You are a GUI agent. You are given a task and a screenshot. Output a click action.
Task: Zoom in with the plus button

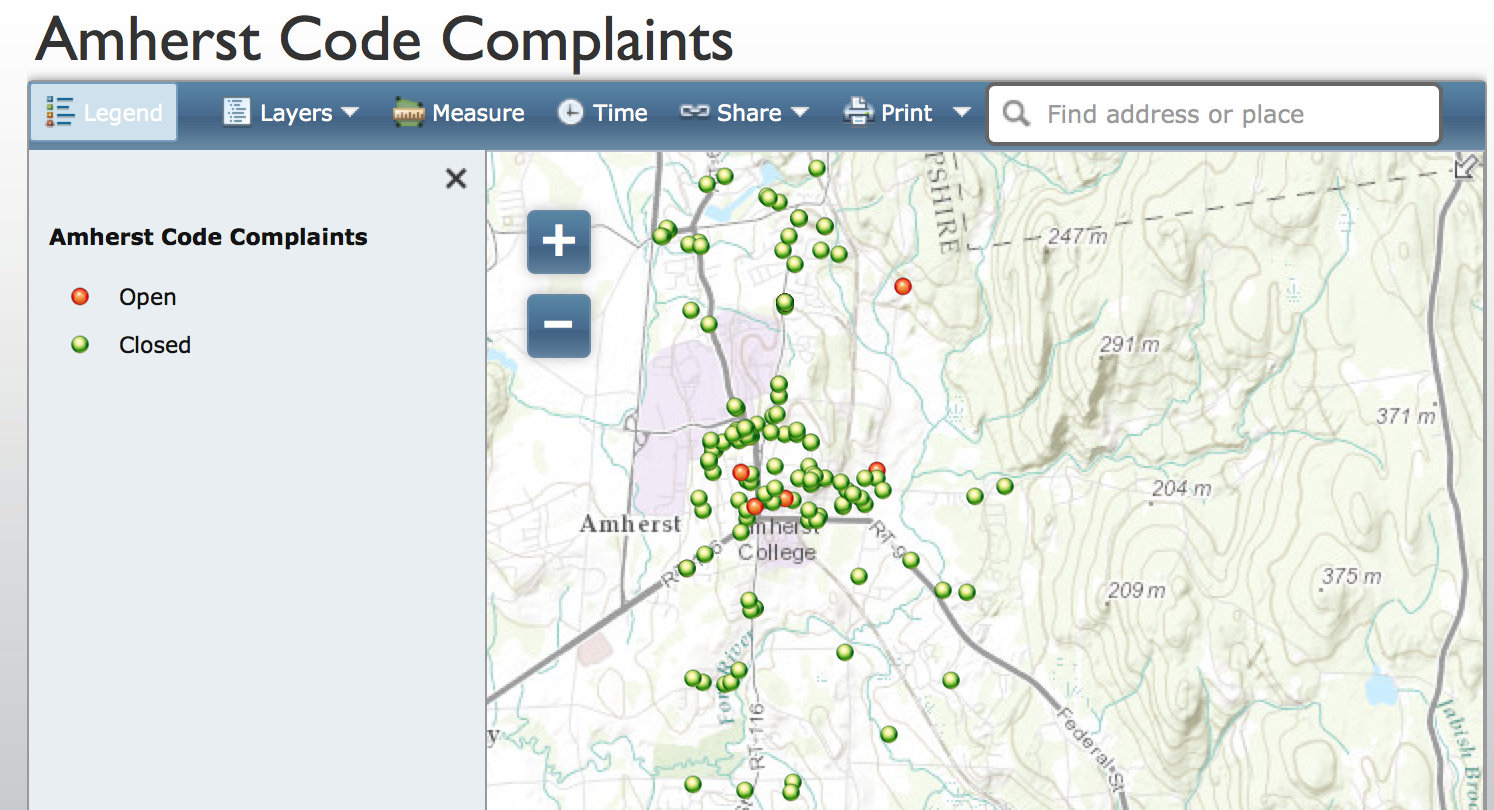558,241
